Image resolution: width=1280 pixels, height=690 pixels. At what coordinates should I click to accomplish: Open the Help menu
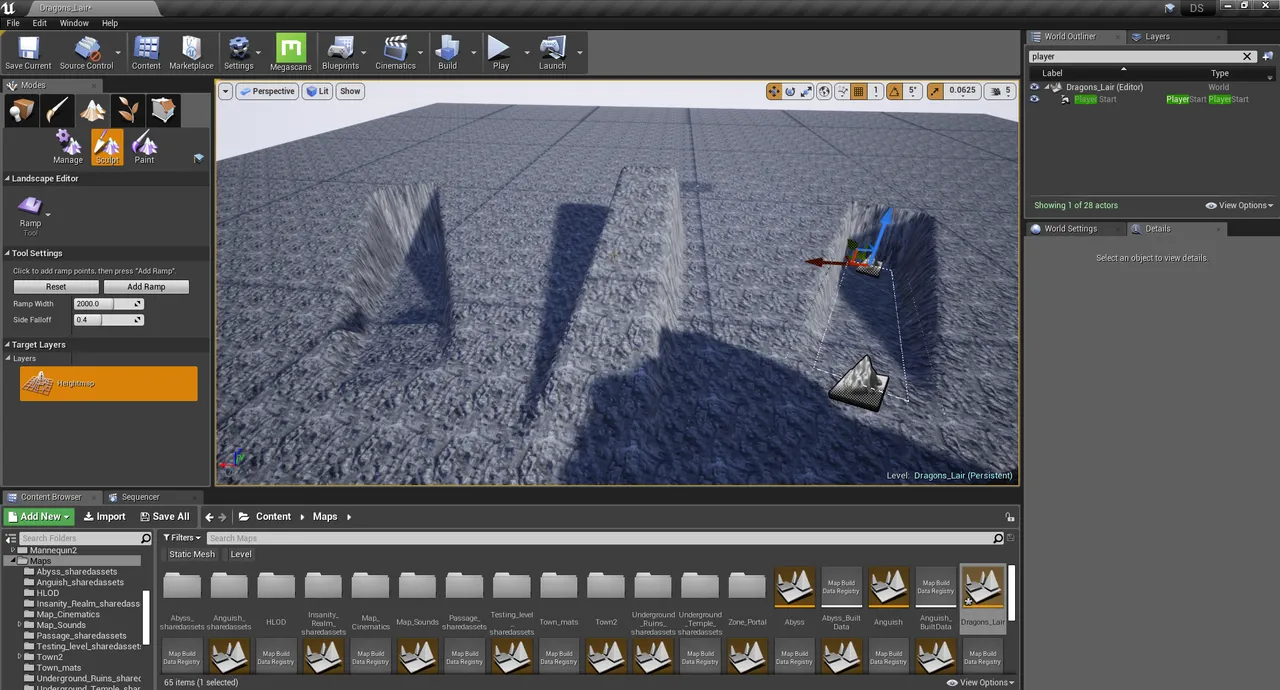click(110, 23)
